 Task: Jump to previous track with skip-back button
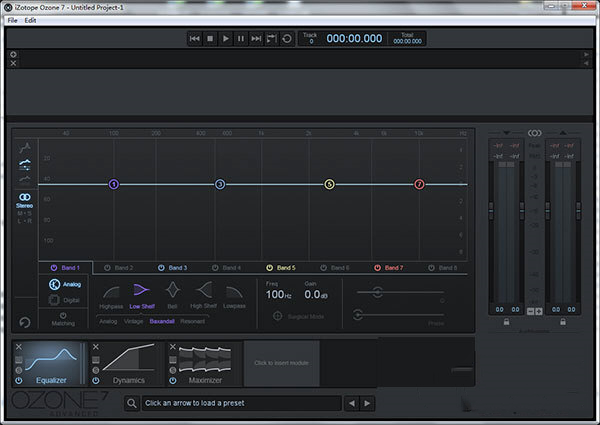195,39
